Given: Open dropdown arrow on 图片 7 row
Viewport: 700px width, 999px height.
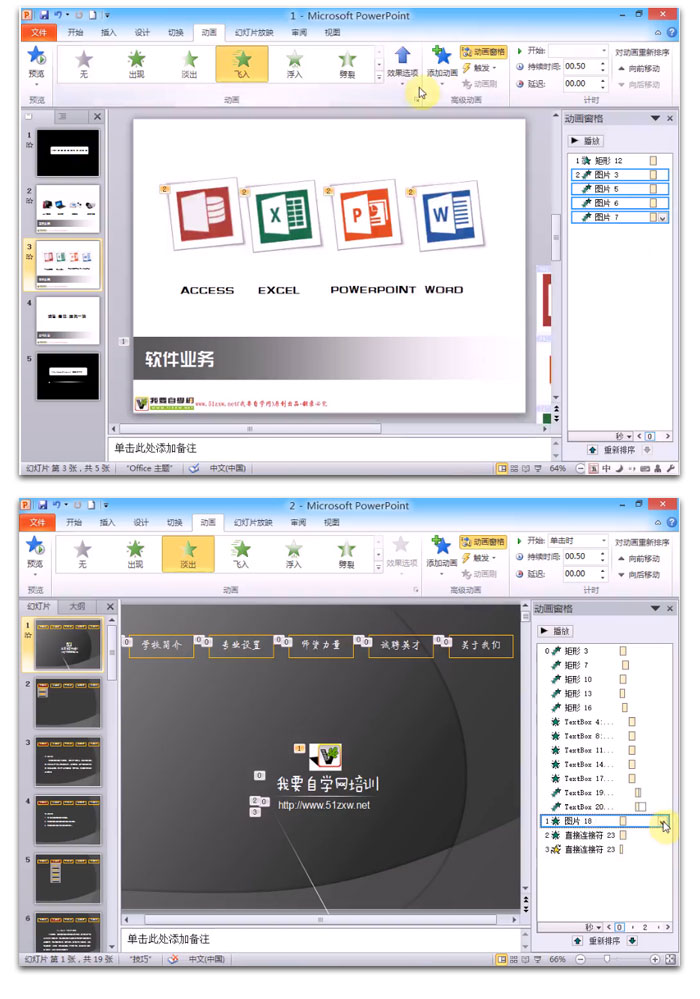Looking at the screenshot, I should pos(663,218).
